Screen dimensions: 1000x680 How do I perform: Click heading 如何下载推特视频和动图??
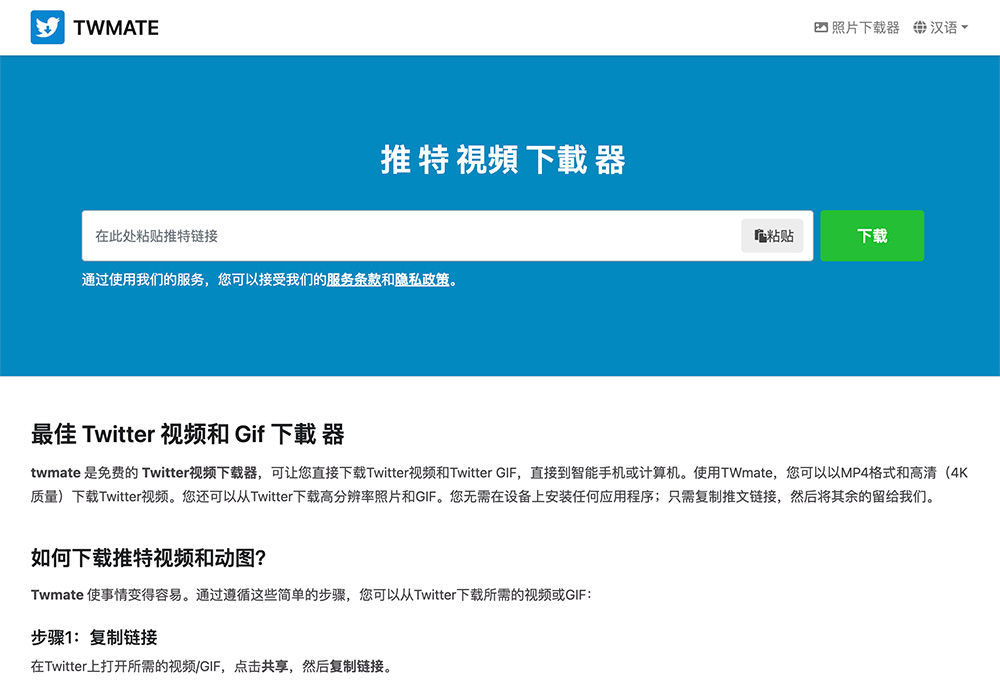point(148,558)
